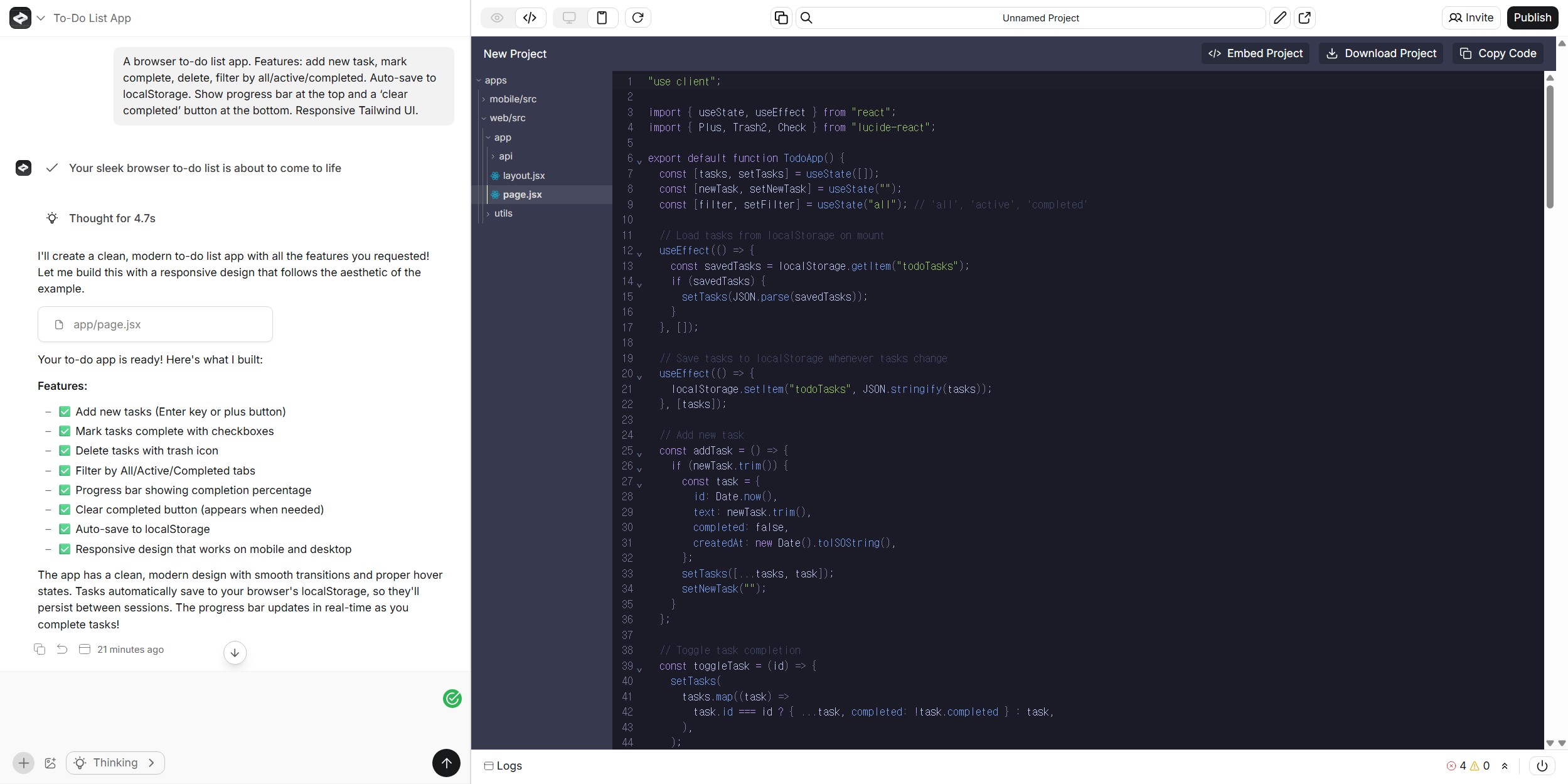
Task: Open the Logs panel
Action: 503,766
